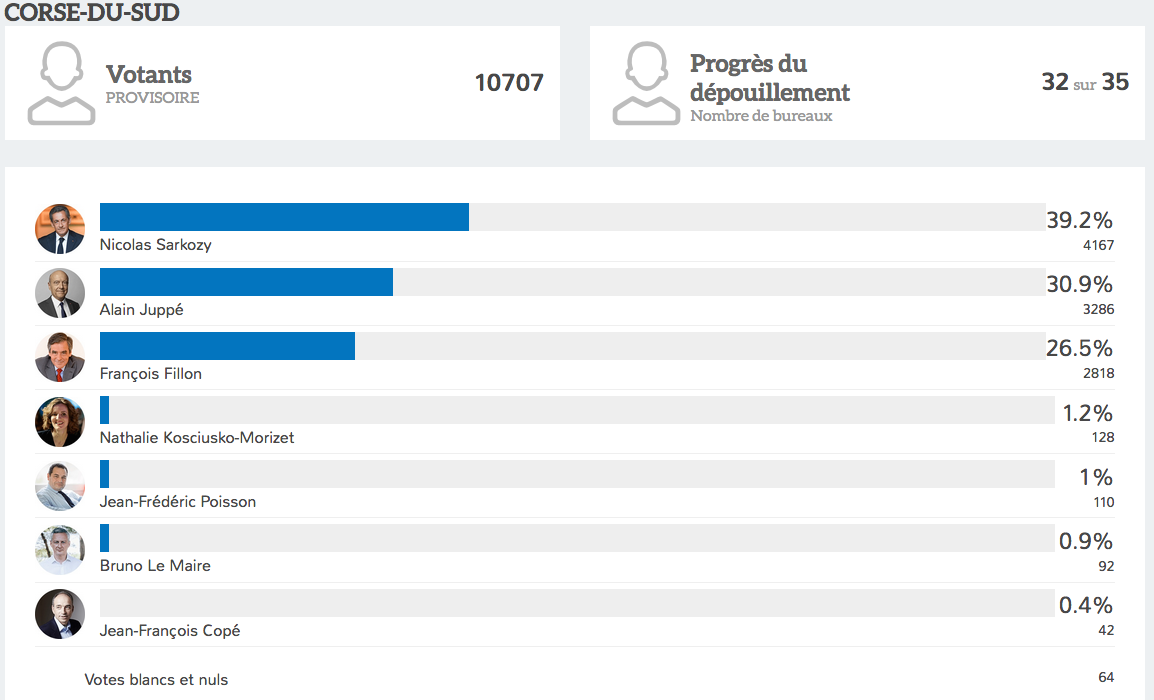Click Jean-Frédéric Poisson's portrait photo

click(60, 486)
